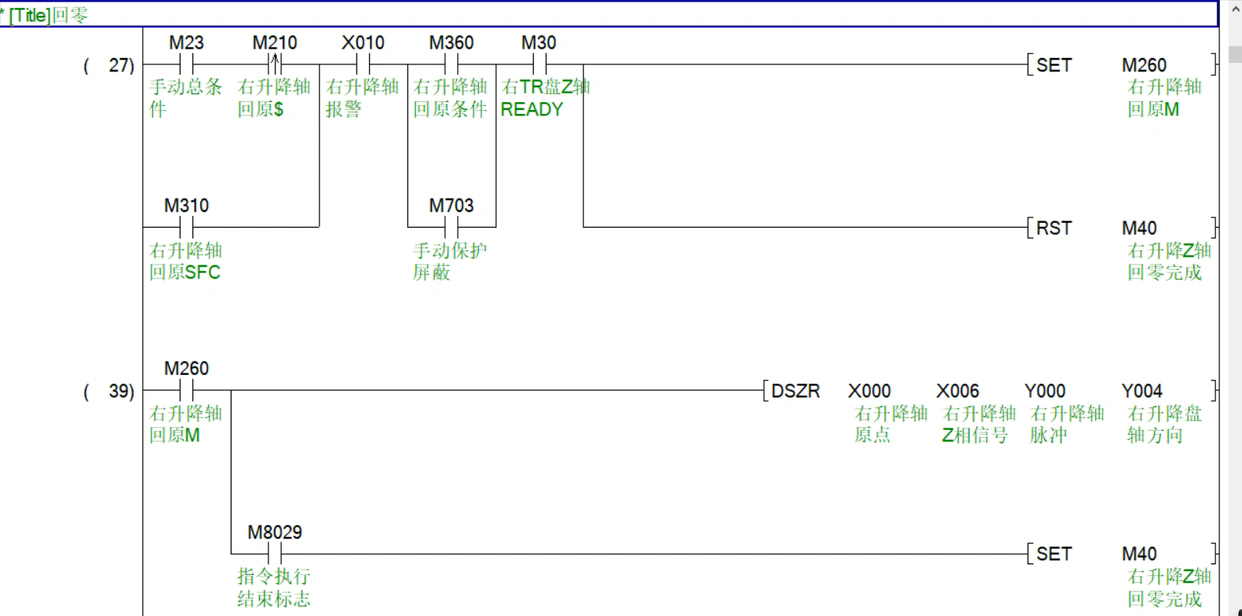This screenshot has width=1242, height=616.
Task: Select step number 27 in the margin
Action: pyautogui.click(x=120, y=66)
